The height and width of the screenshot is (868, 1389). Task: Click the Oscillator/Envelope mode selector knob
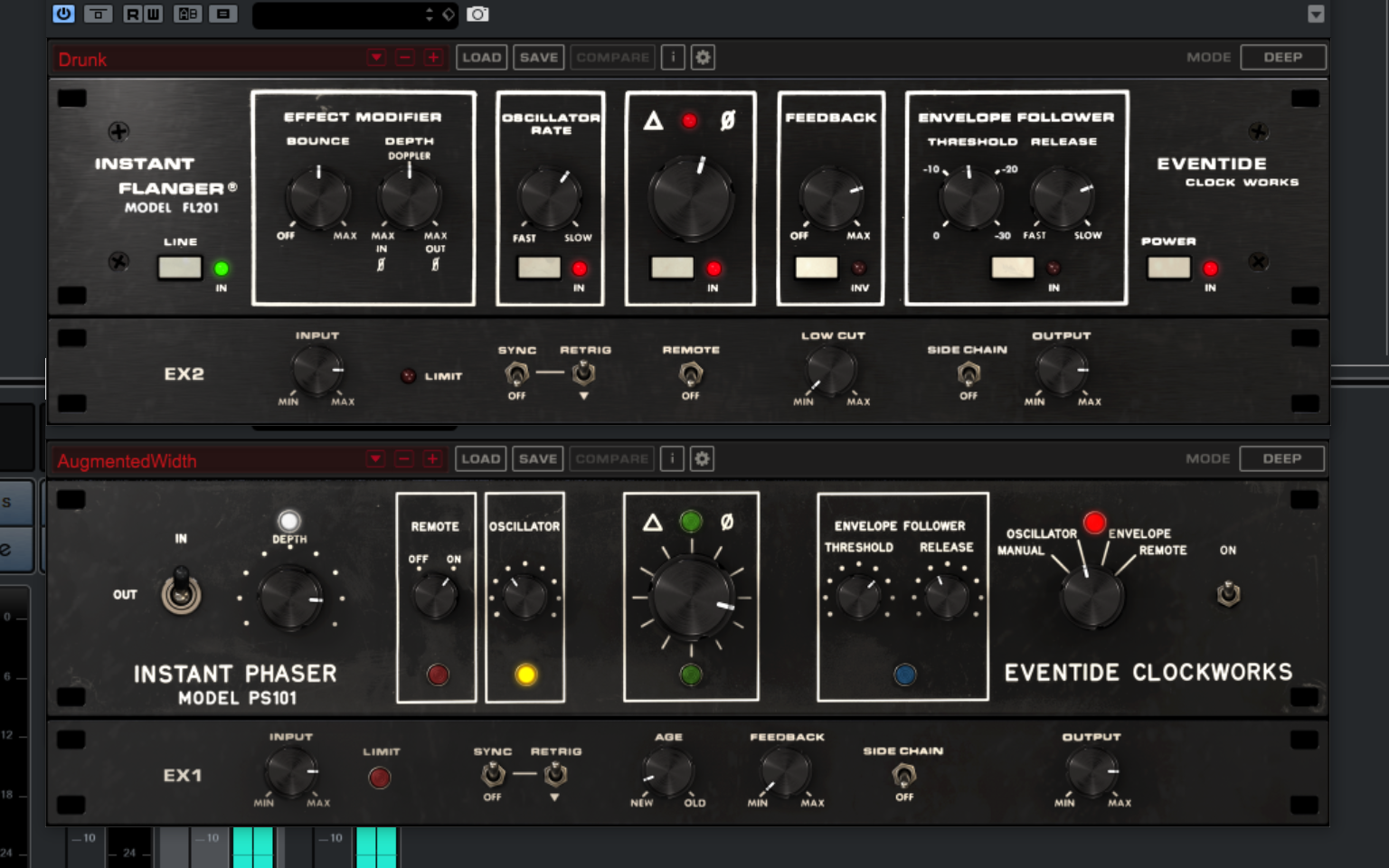point(1092,597)
